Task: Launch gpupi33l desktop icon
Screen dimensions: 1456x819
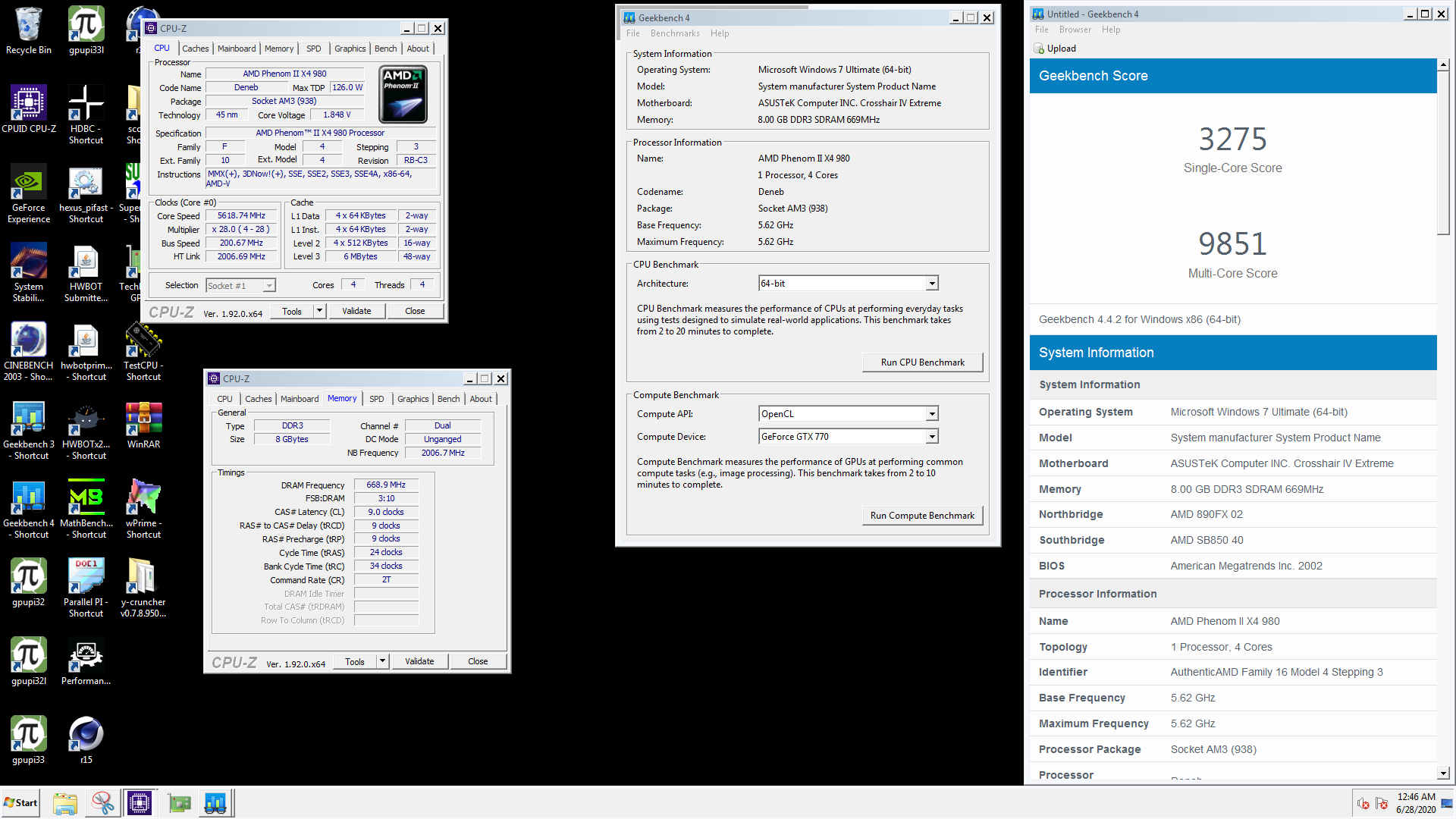Action: (86, 31)
